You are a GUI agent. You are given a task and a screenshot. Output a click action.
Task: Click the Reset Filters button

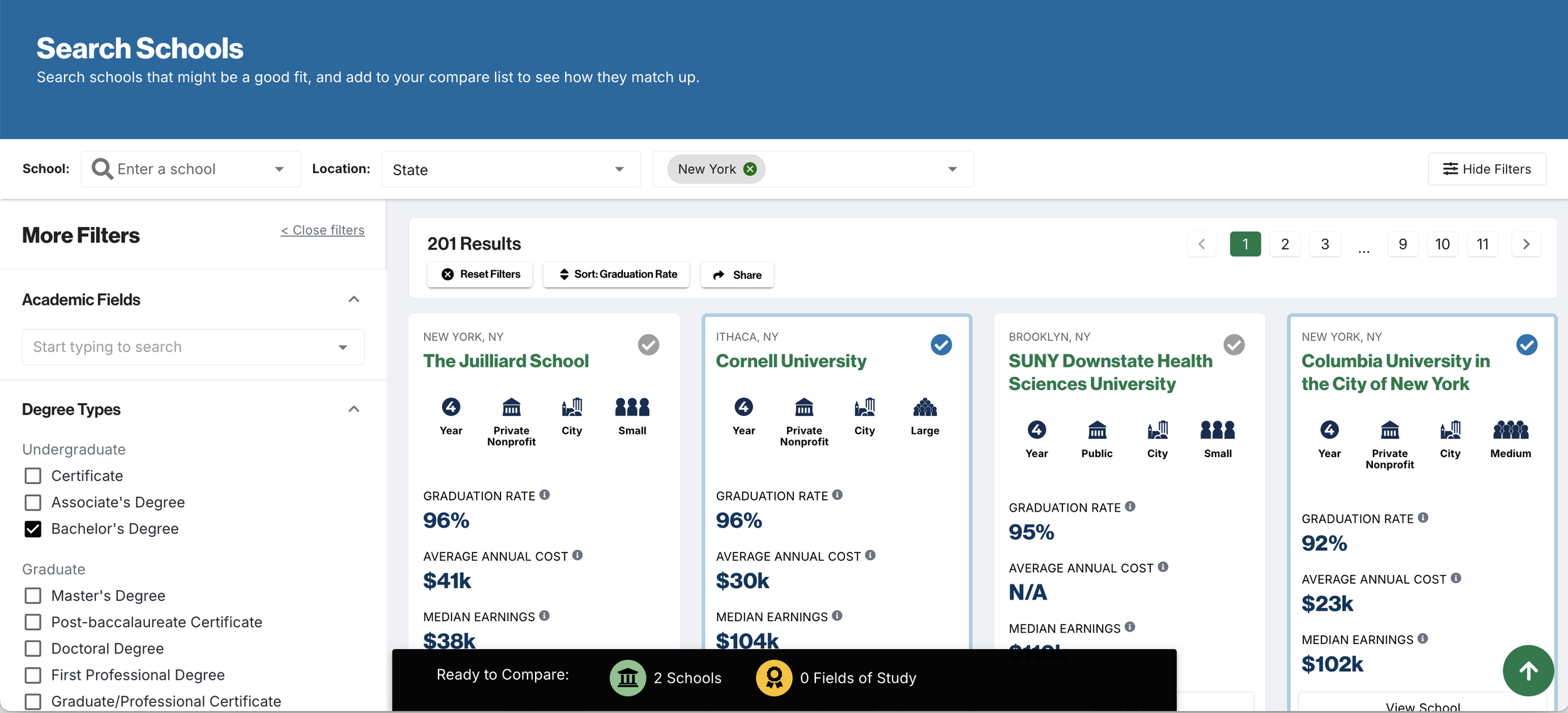point(480,275)
